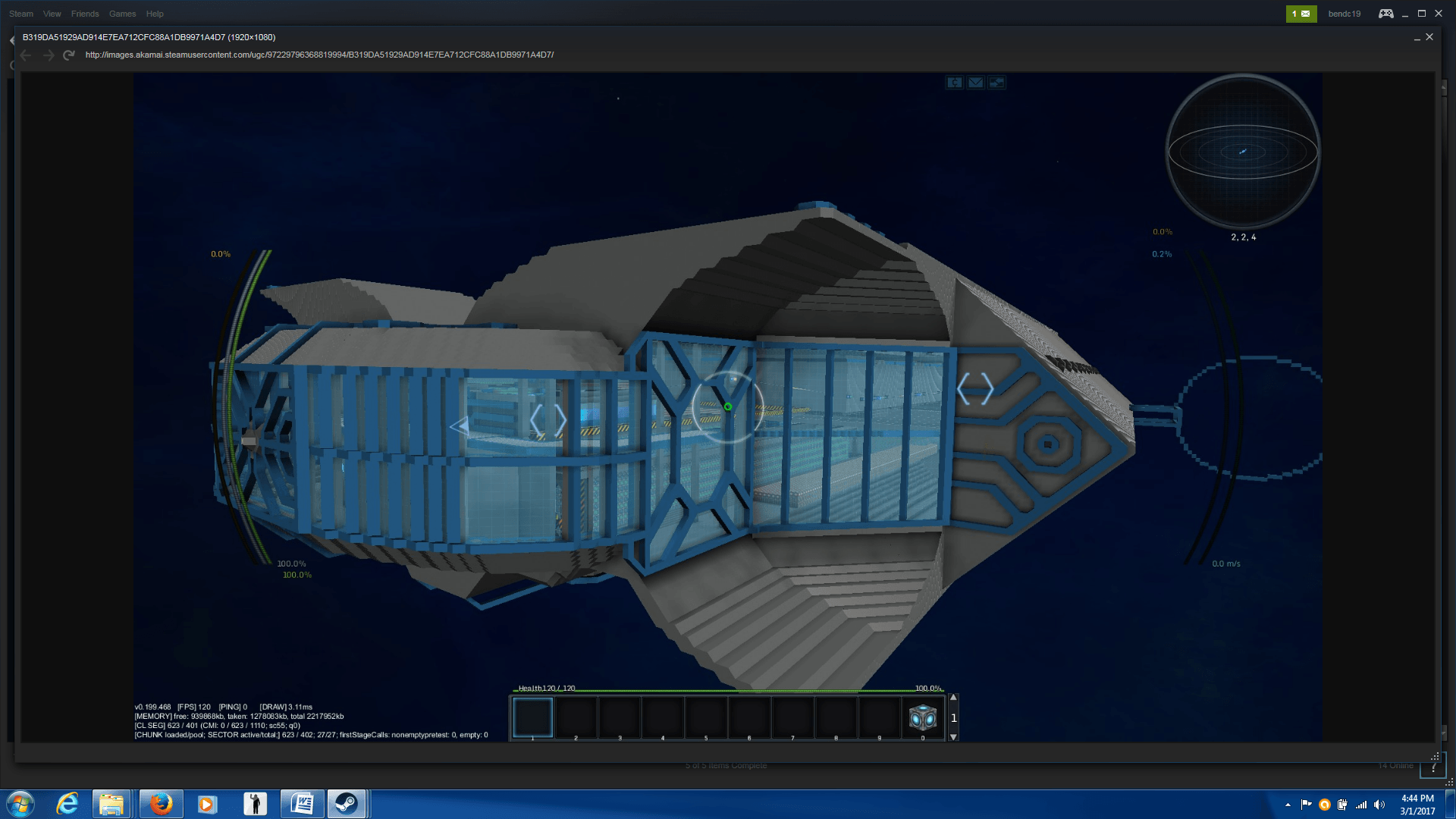
Task: Open Microsoft Word from the taskbar
Action: 302,804
